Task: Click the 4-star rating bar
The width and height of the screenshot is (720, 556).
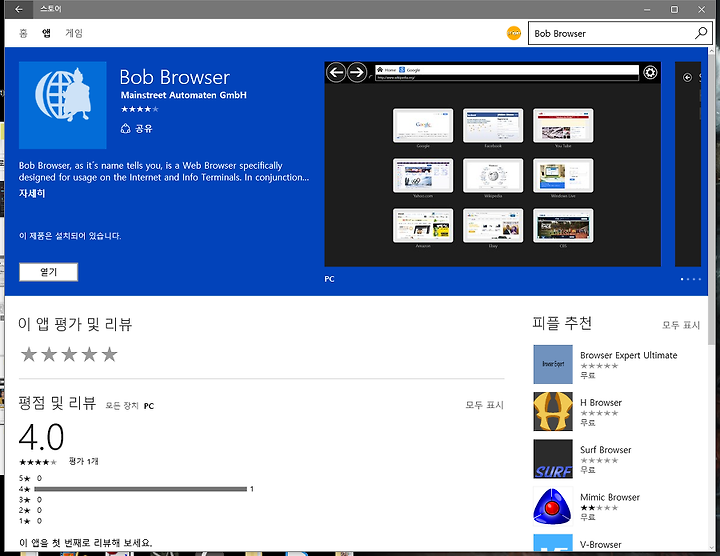Action: 141,489
